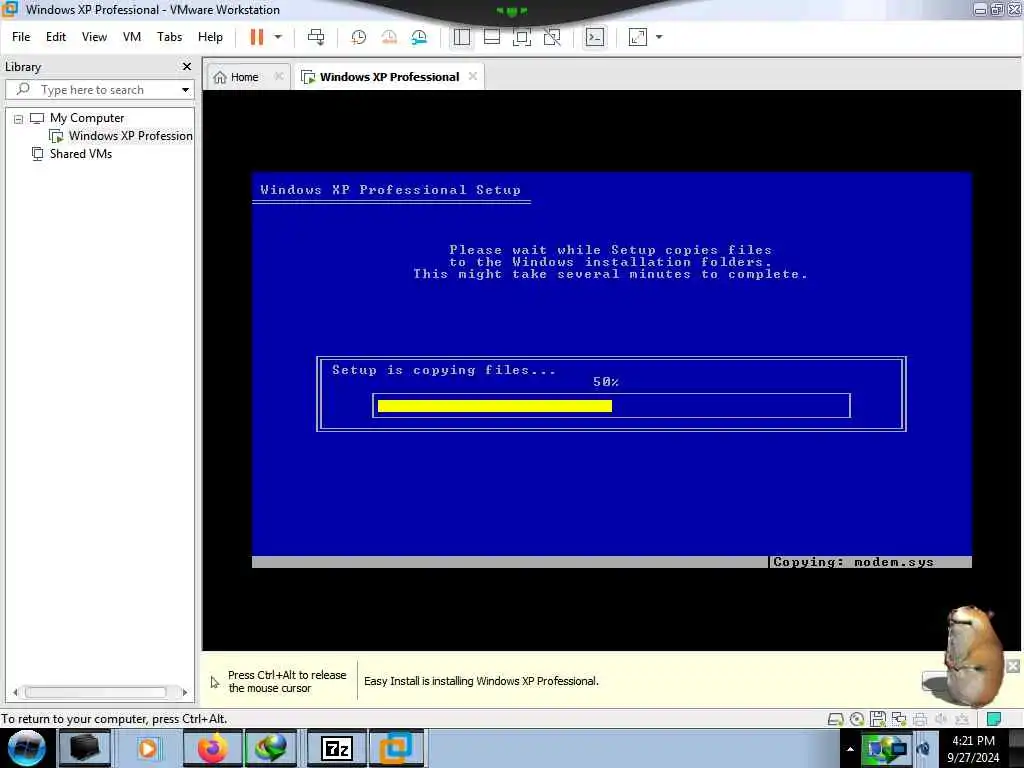Click the Setup copying progress bar
The image size is (1024, 768).
(x=611, y=406)
